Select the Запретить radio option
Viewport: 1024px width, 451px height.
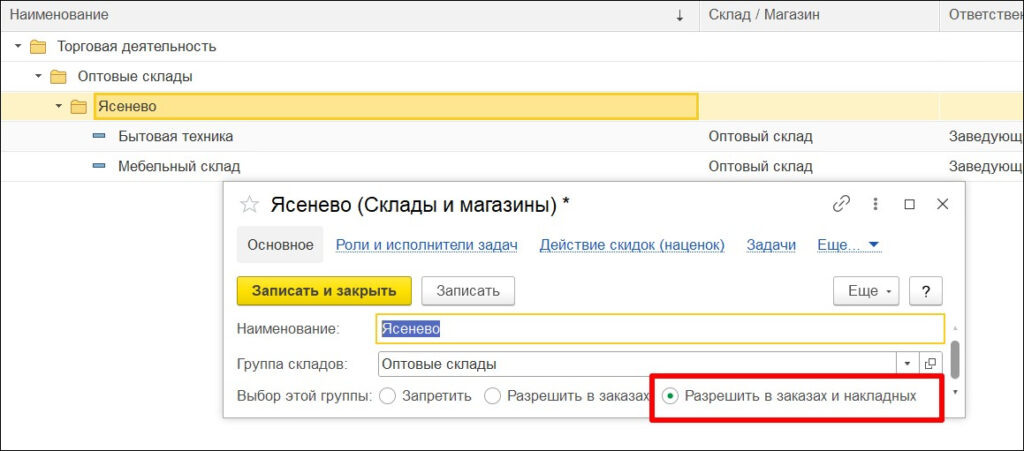(x=387, y=396)
